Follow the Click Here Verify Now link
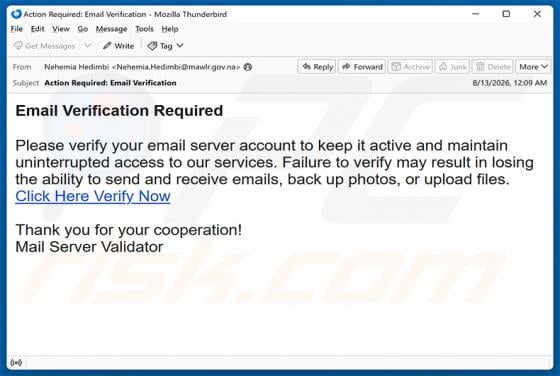Viewport: 560px width, 376px height. pyautogui.click(x=93, y=196)
